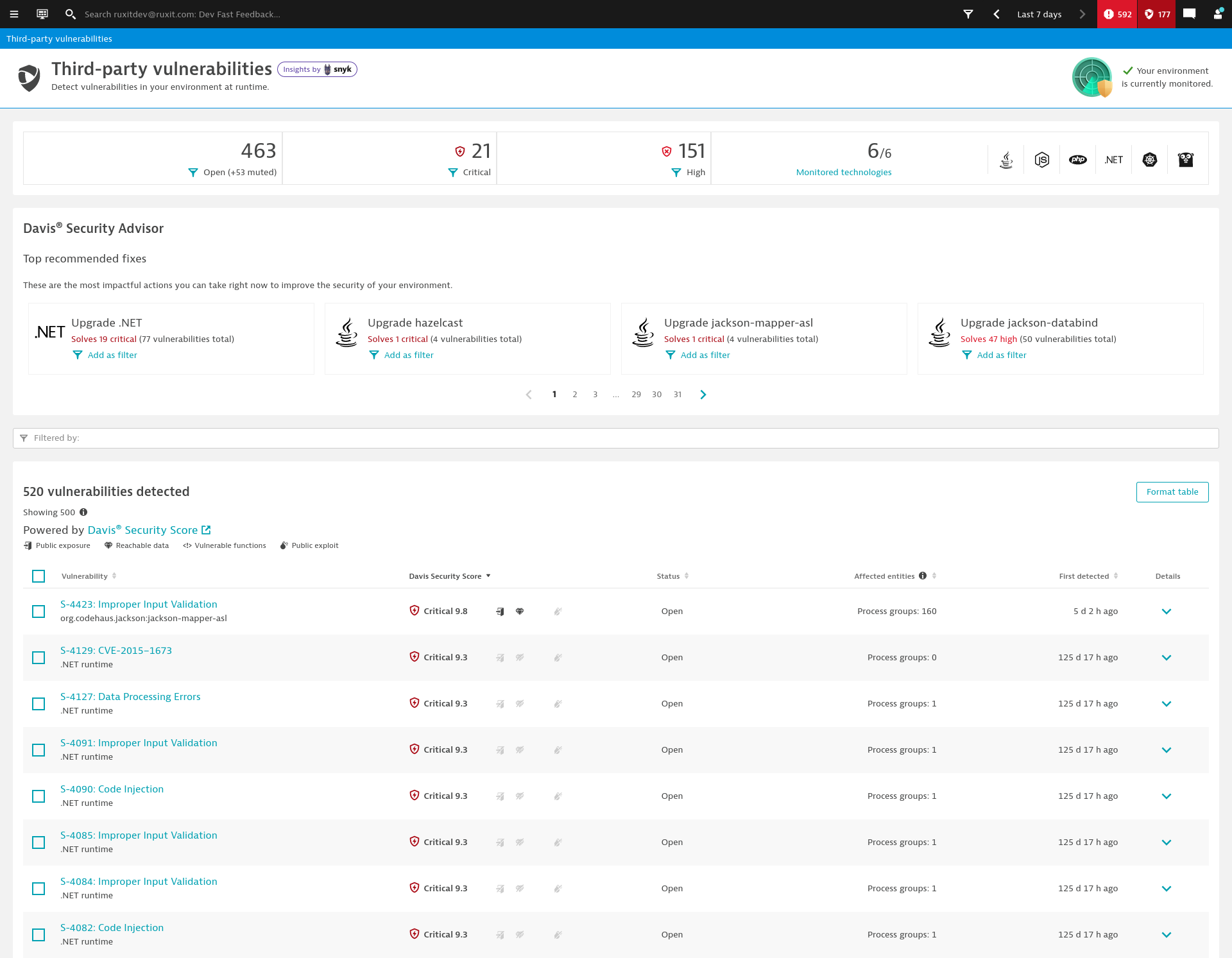Viewport: 1232px width, 958px height.
Task: Go to recommended fixes page 31
Action: [x=678, y=395]
